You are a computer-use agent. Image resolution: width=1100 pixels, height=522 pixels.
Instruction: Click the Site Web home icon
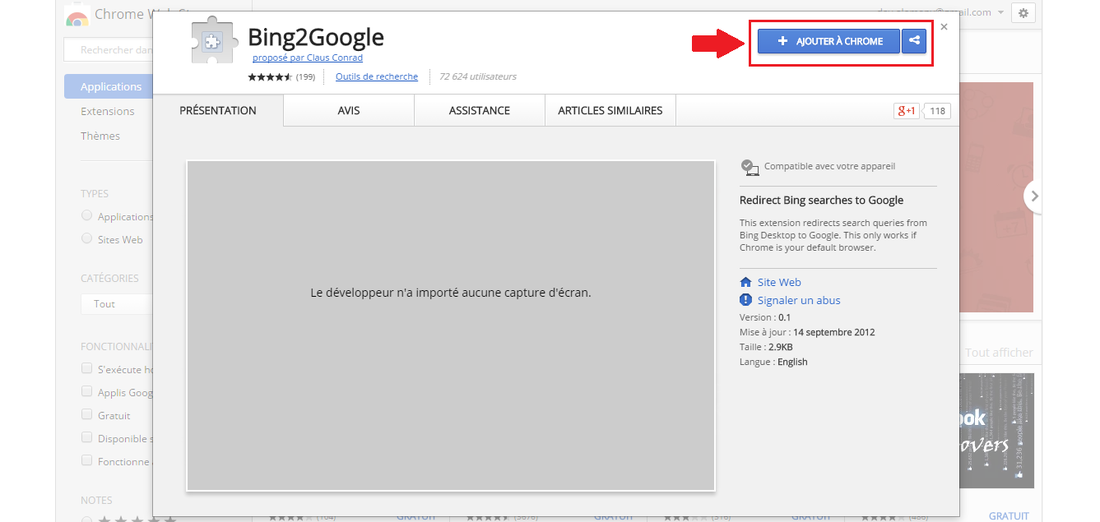point(746,282)
